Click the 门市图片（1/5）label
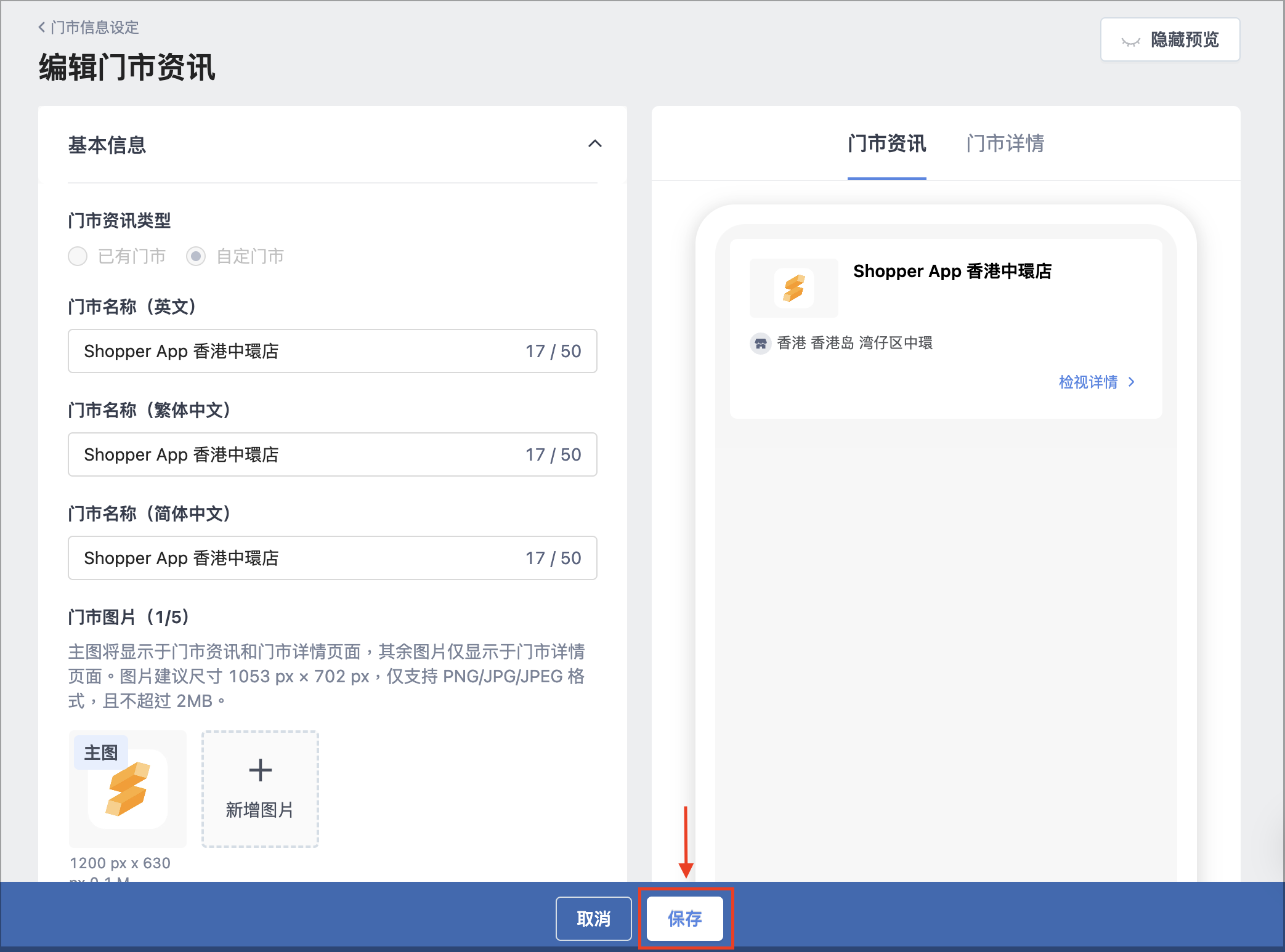Screen dimensions: 1285x952 point(128,617)
